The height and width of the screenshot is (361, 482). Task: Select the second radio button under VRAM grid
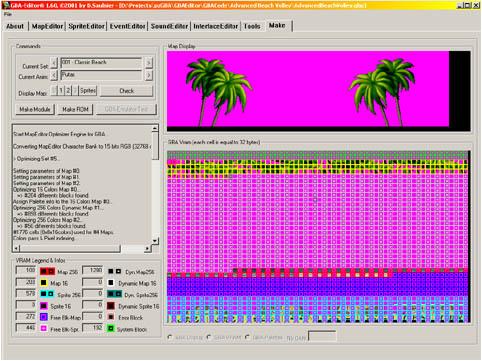click(209, 337)
